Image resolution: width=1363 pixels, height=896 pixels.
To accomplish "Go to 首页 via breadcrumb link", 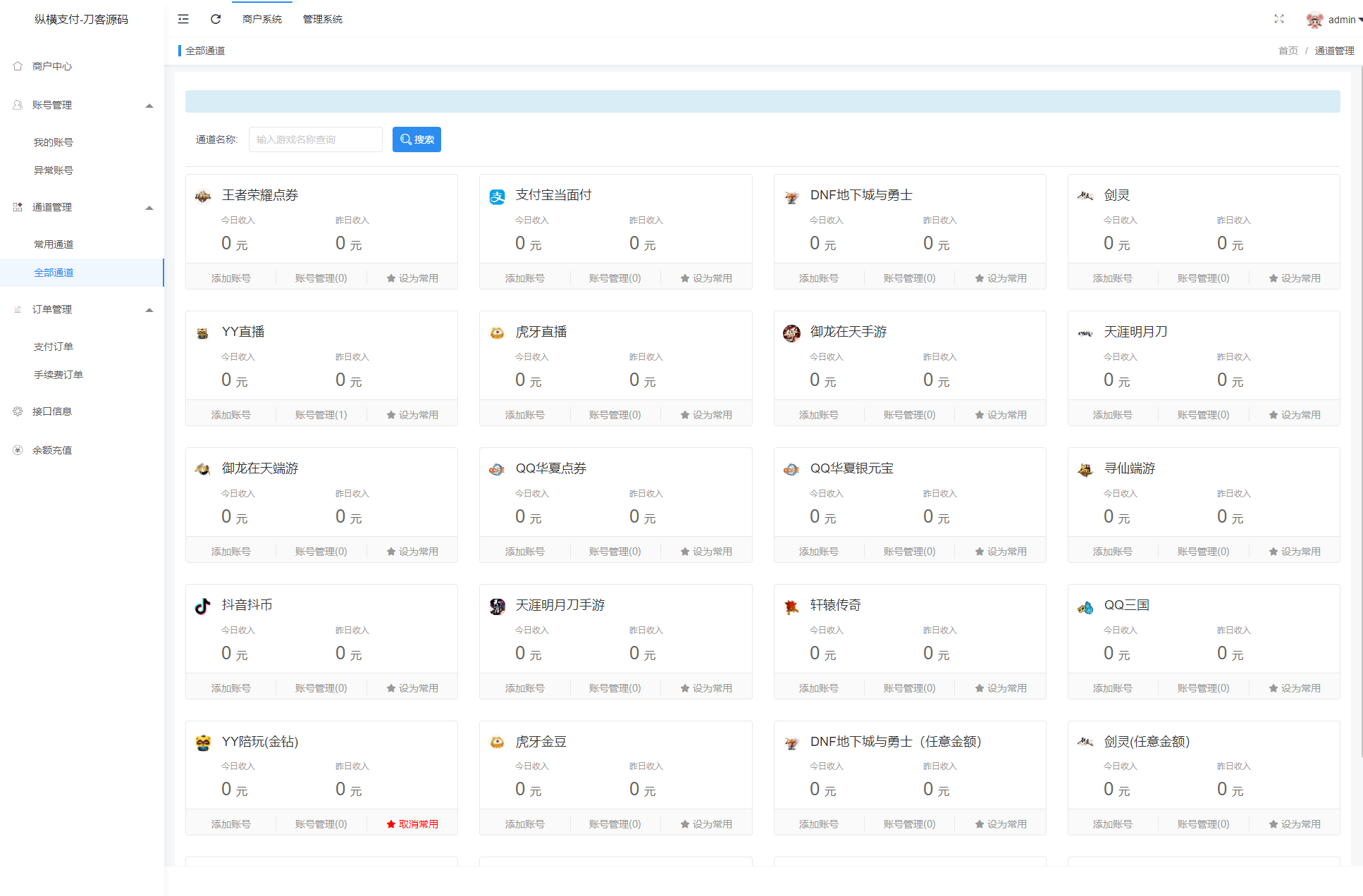I will [x=1287, y=50].
